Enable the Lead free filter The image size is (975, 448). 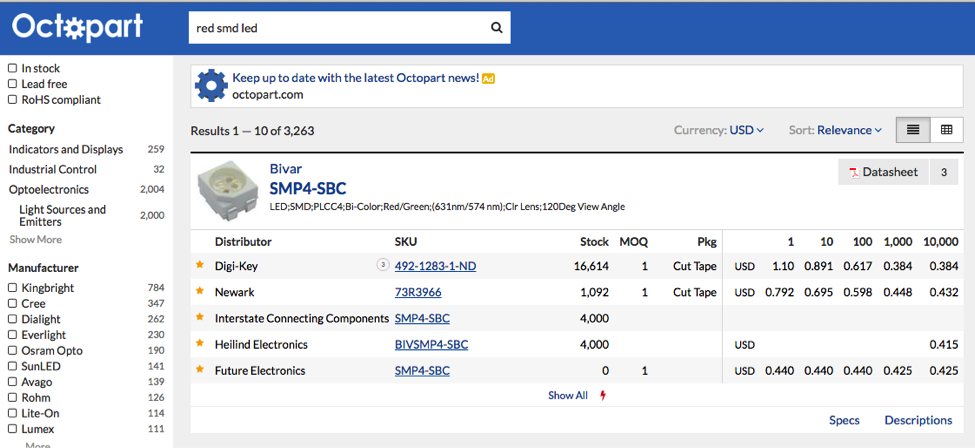(12, 84)
